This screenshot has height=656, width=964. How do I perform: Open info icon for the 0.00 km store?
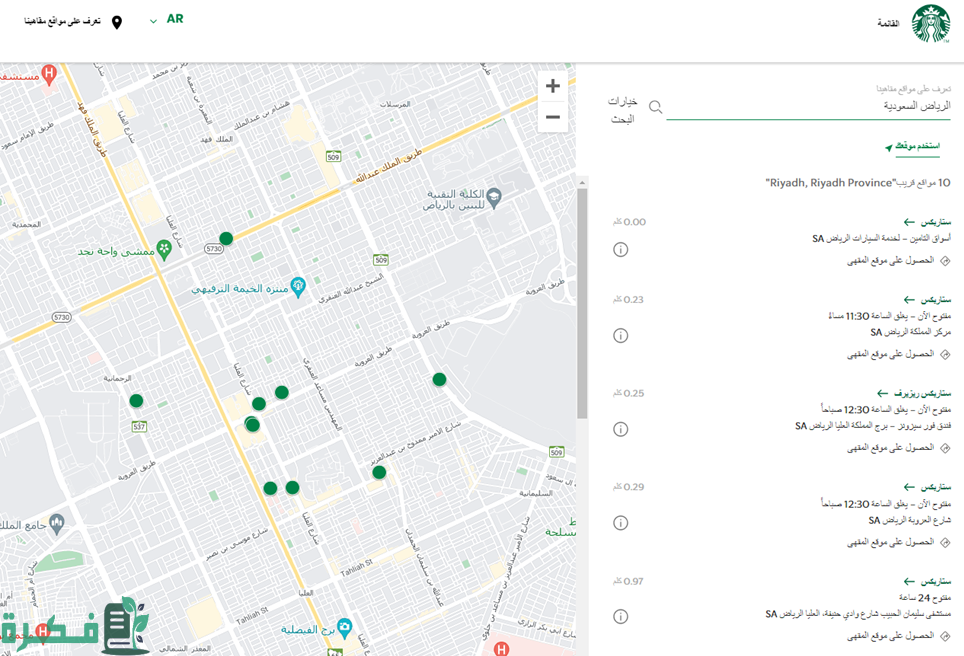click(620, 249)
